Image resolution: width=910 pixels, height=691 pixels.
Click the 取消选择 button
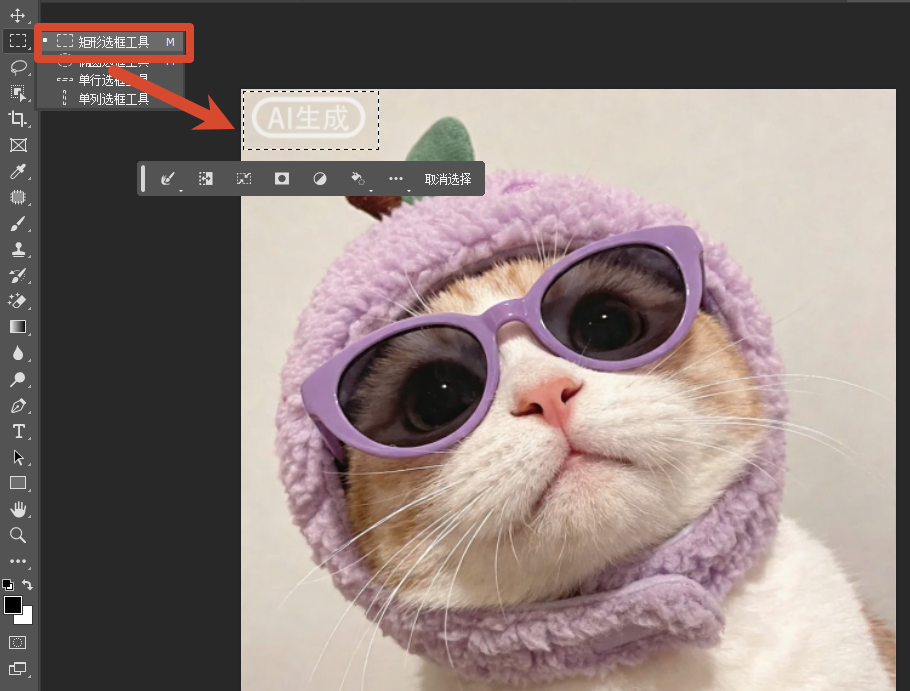(447, 179)
